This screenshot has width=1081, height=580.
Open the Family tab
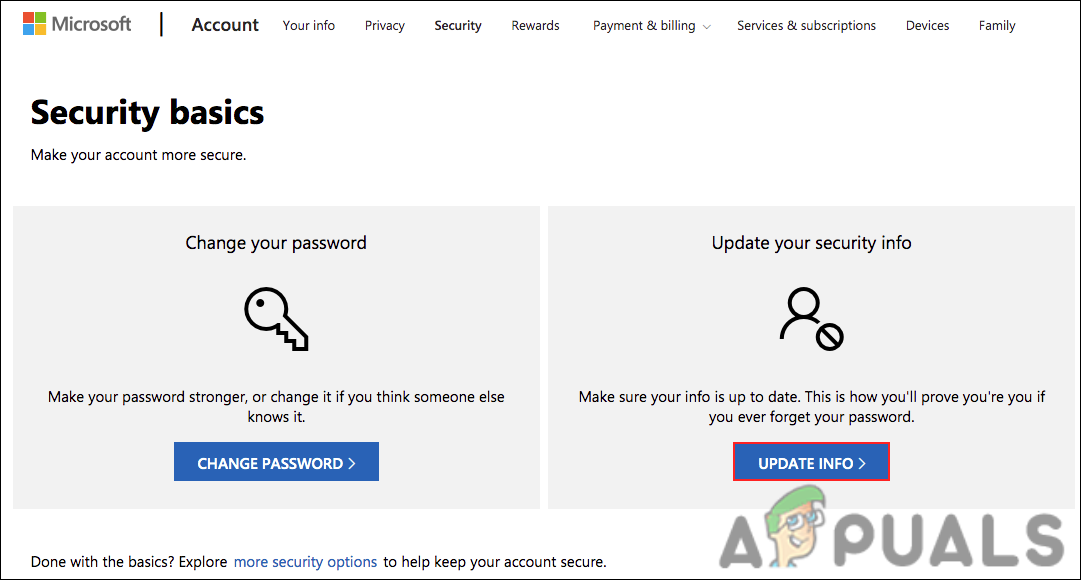tap(997, 26)
